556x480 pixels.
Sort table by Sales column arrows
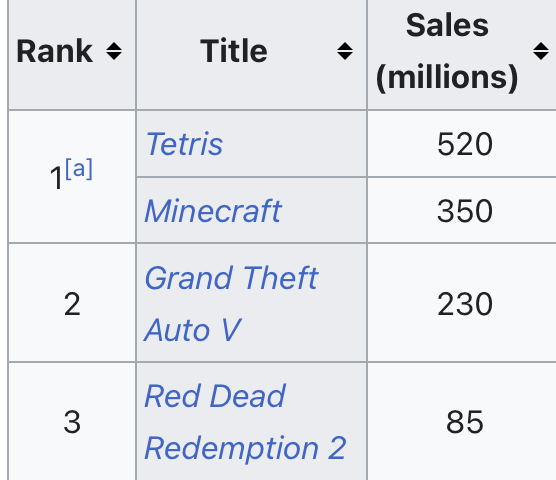click(541, 51)
